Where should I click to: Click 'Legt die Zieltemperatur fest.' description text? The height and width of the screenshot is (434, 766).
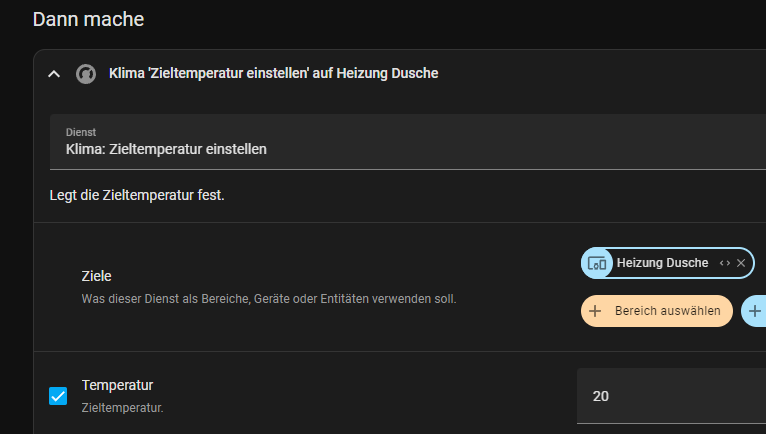coord(137,195)
